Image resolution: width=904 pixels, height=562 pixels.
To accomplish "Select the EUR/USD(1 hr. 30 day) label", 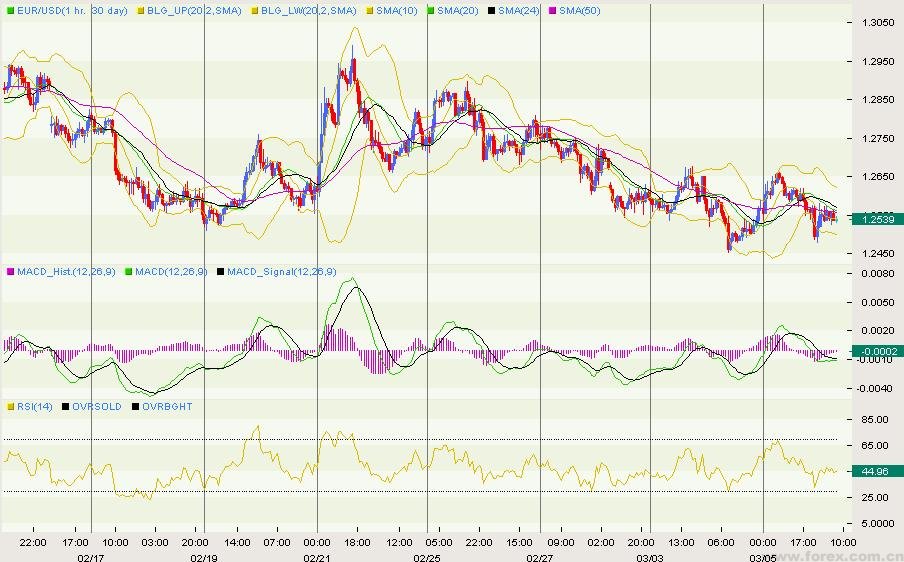I will click(72, 10).
